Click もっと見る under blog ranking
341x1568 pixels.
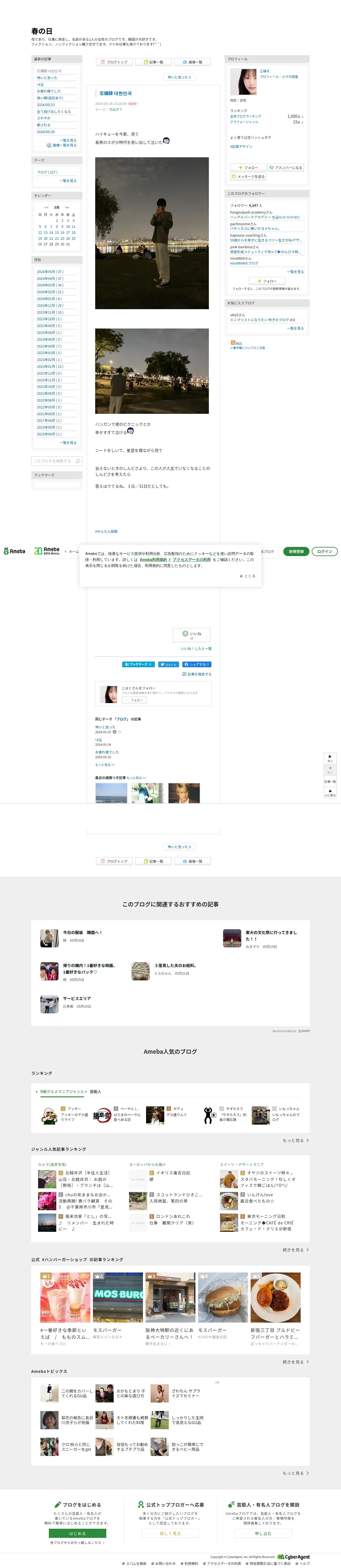click(x=296, y=1140)
